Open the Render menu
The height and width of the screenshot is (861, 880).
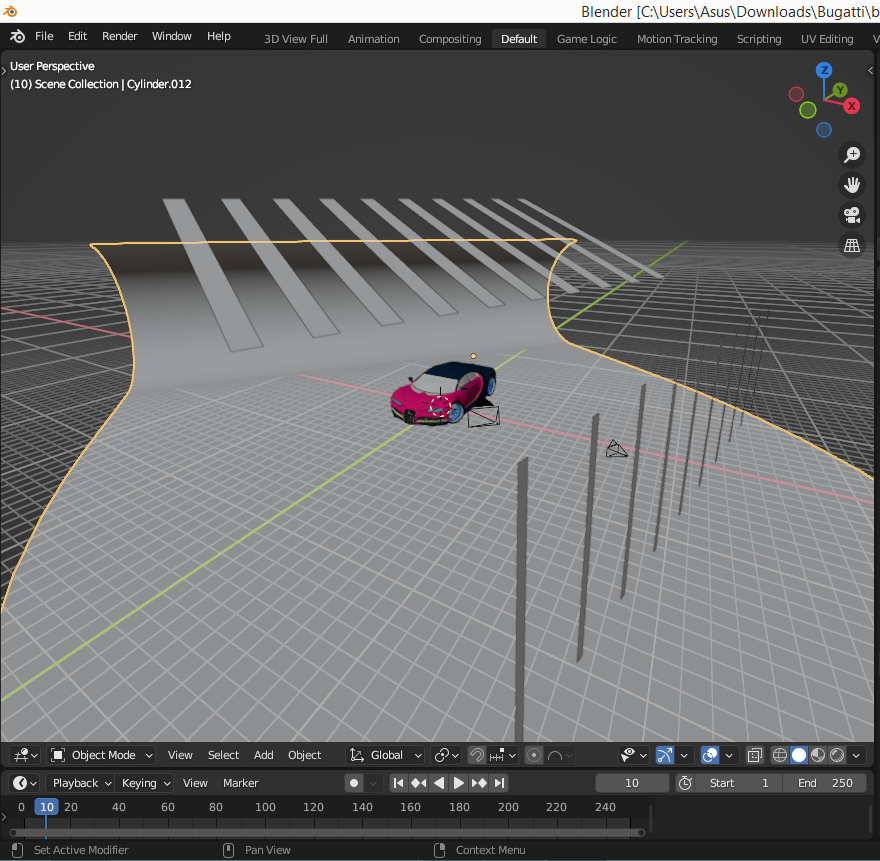coord(120,36)
